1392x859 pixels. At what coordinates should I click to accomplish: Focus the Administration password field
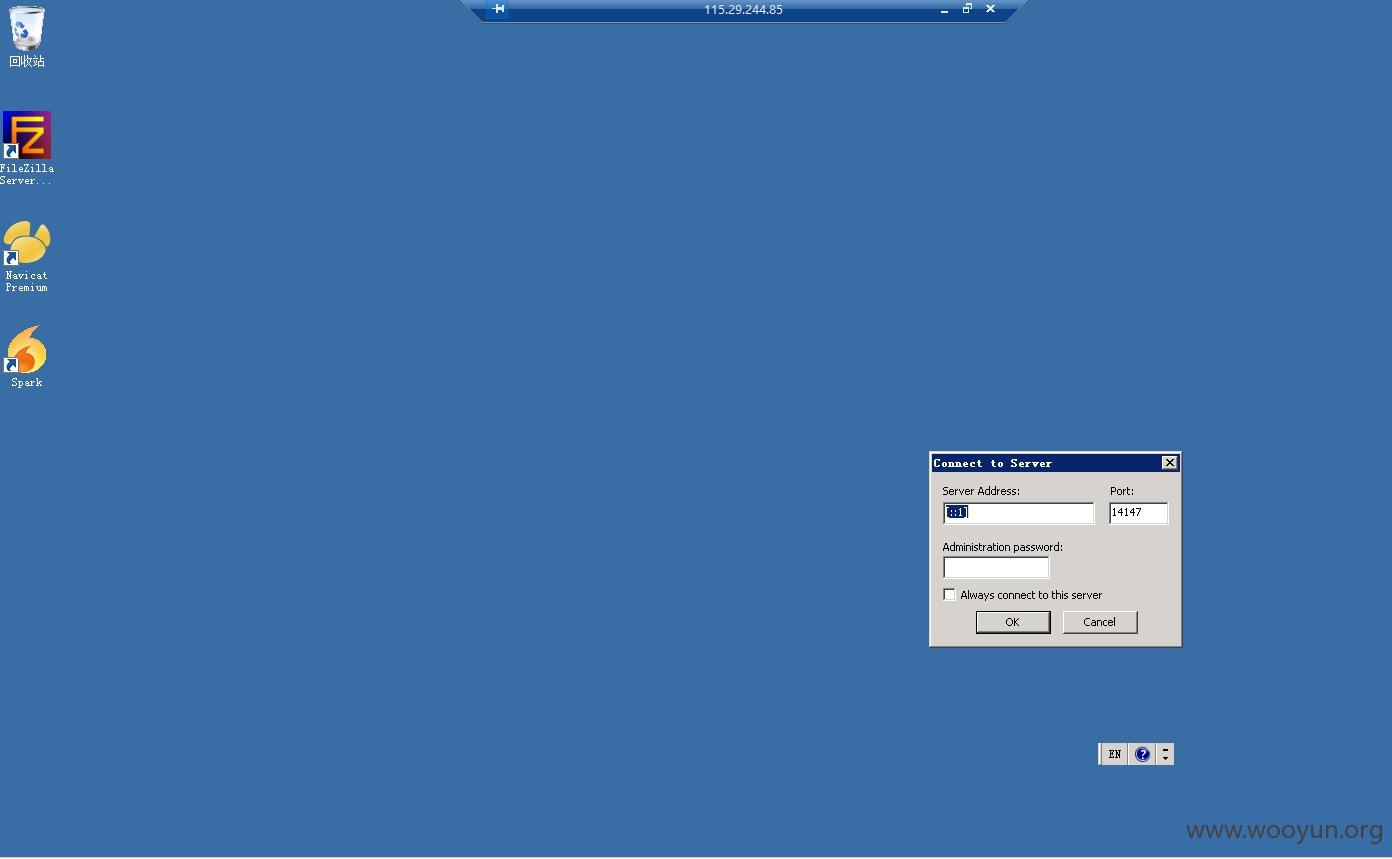[996, 568]
